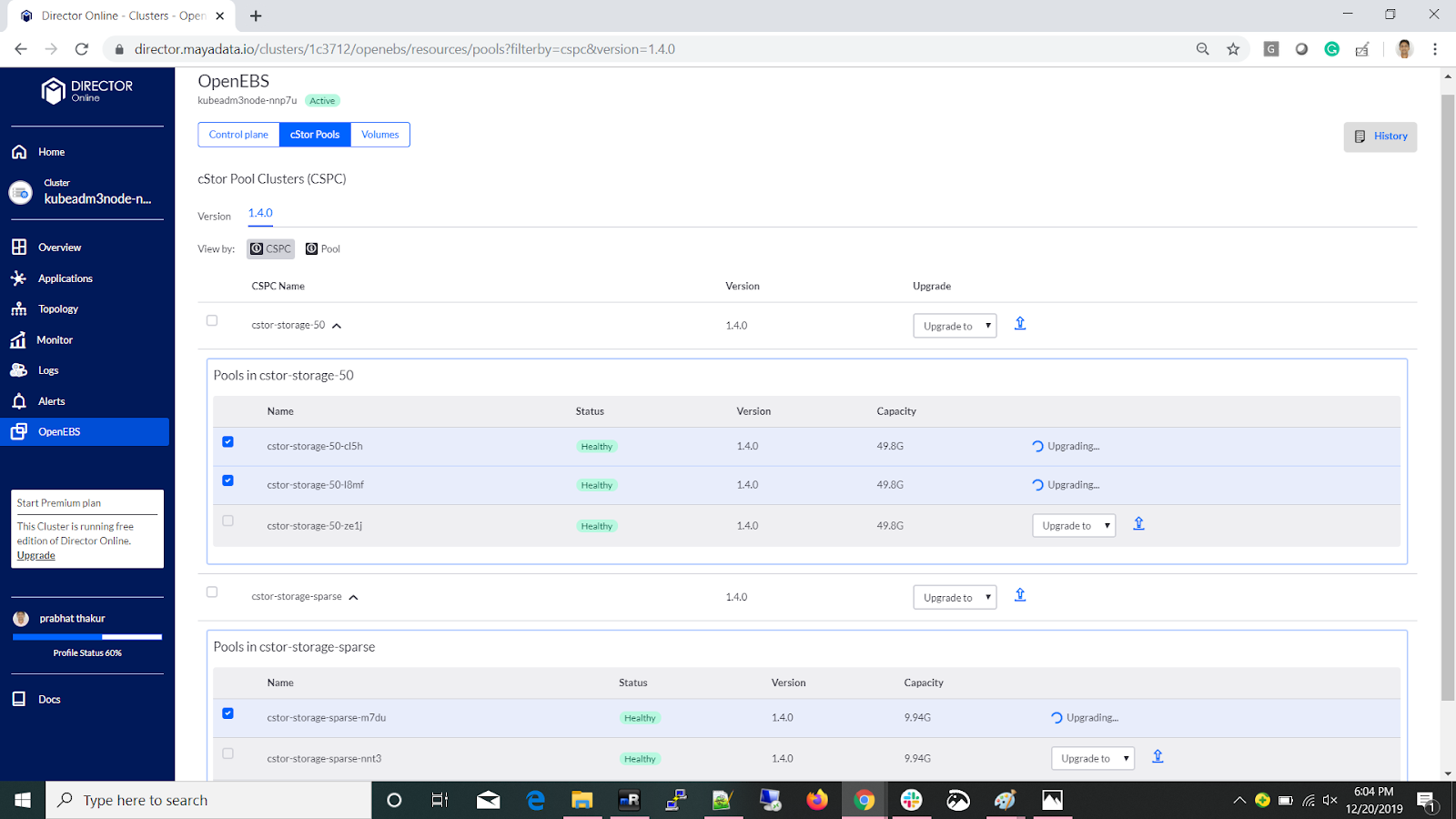Open the Home sidebar item

pyautogui.click(x=51, y=152)
